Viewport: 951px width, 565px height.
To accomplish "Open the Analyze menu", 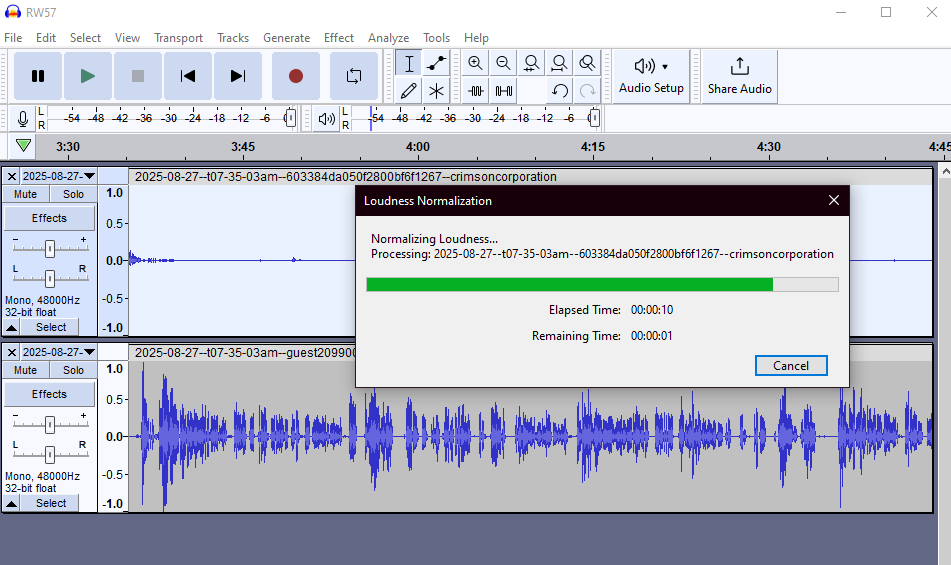I will pos(388,38).
